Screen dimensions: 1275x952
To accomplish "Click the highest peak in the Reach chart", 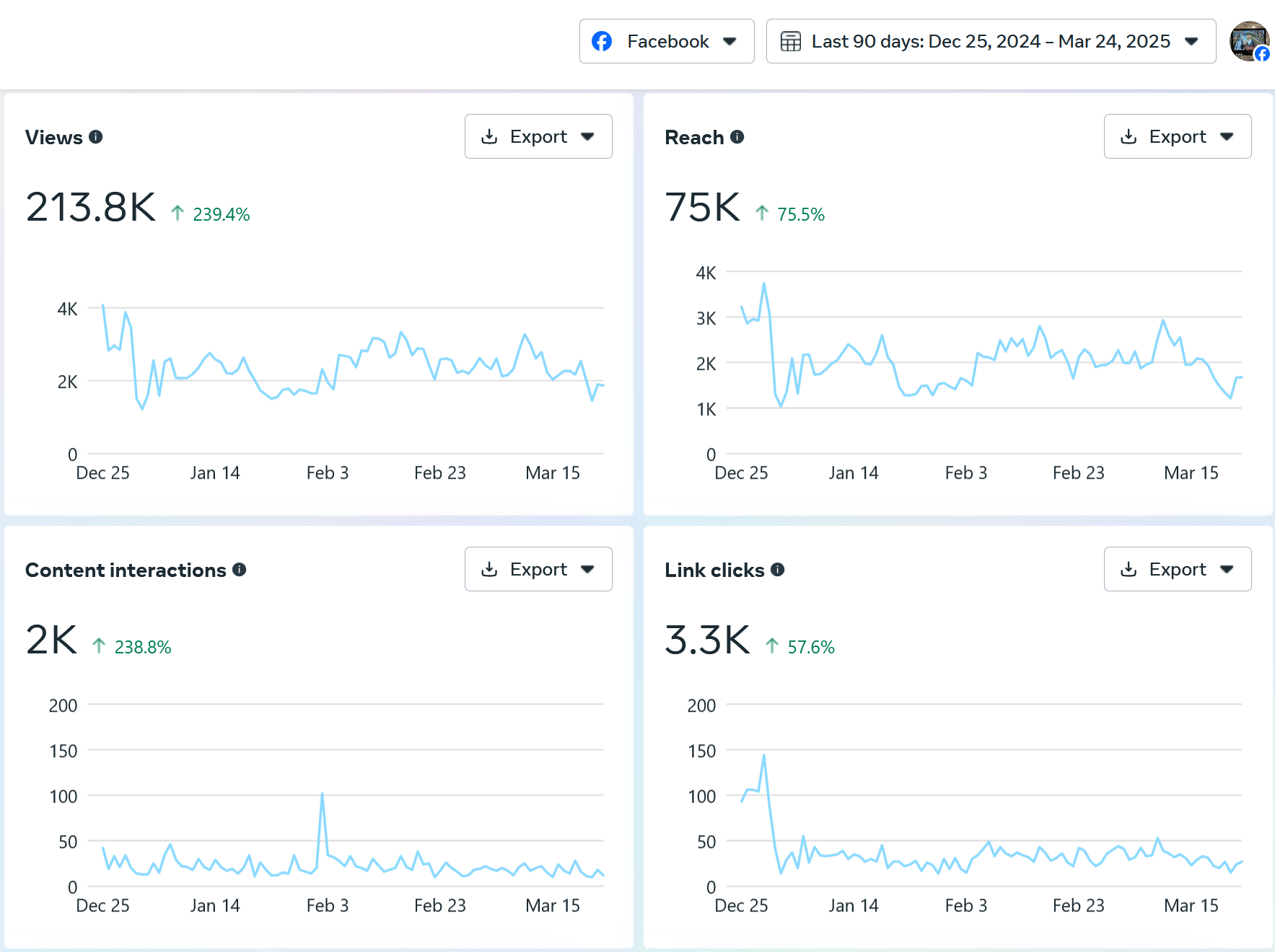I will pyautogui.click(x=764, y=284).
